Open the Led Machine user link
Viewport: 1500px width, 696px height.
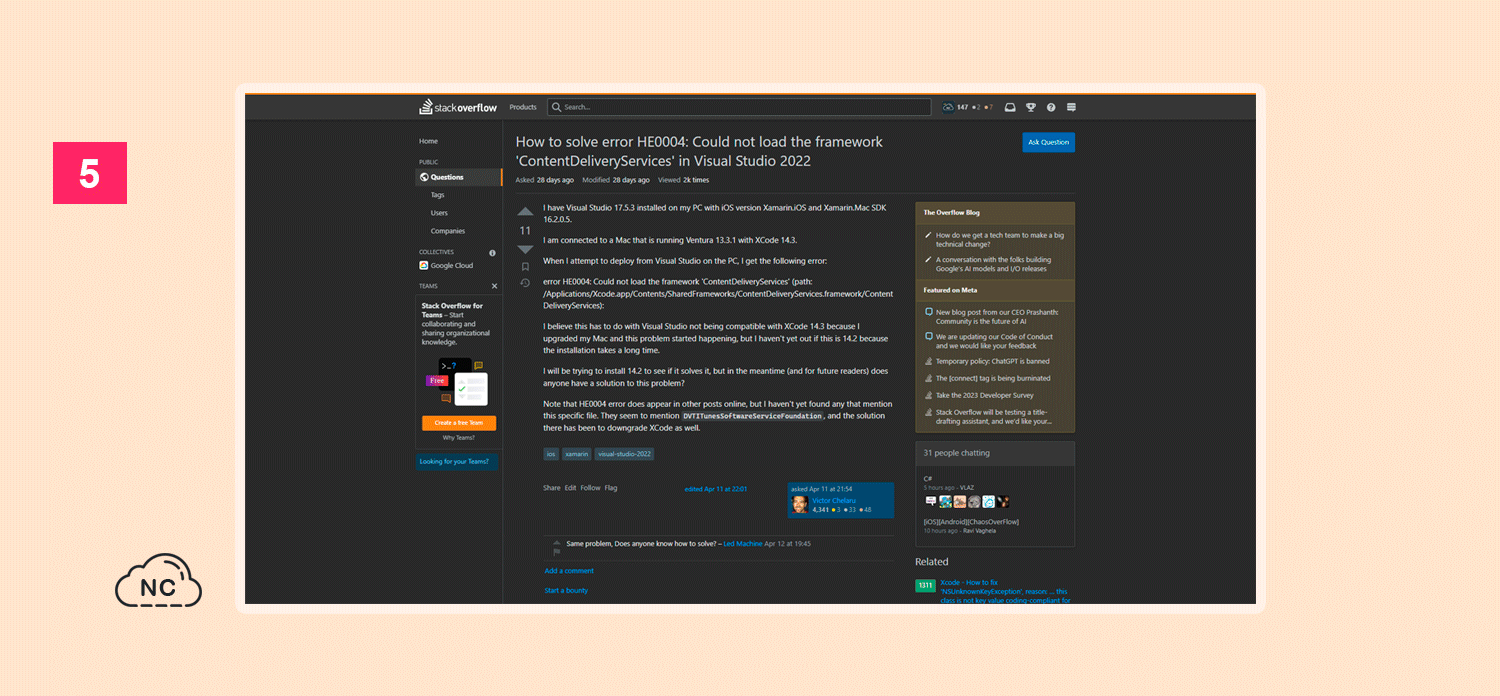tap(743, 544)
